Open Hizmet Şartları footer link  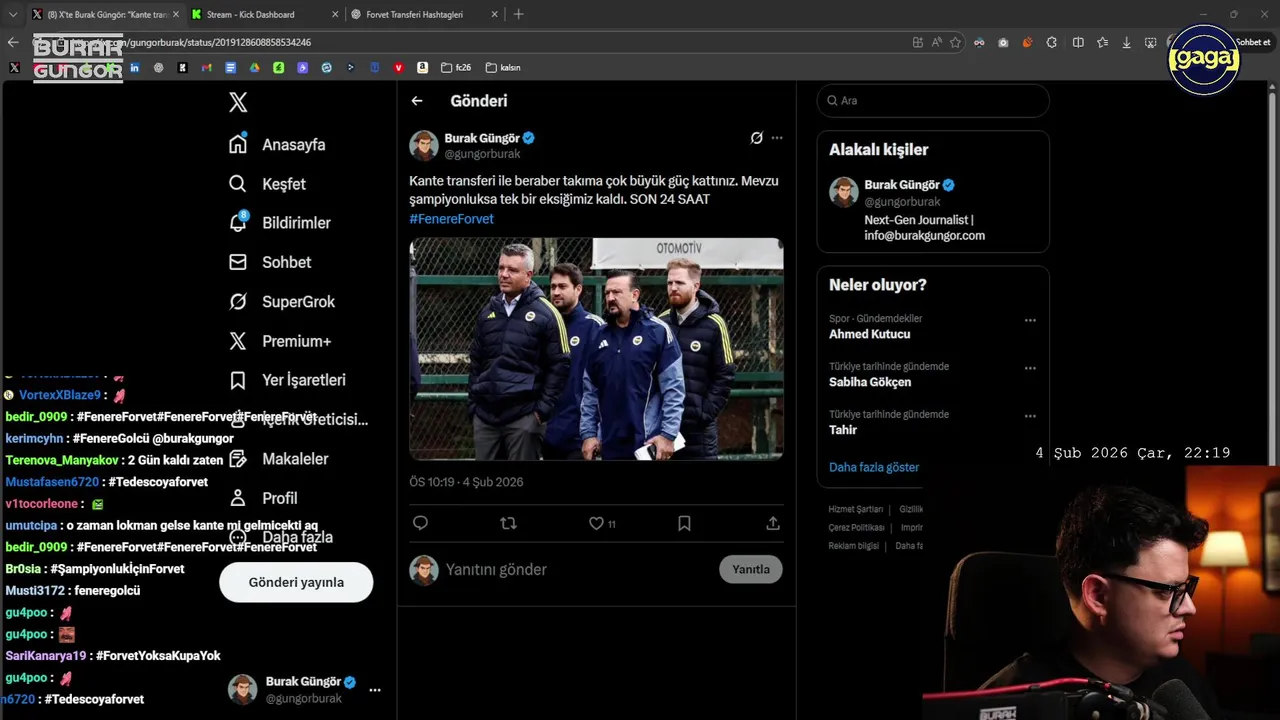pyautogui.click(x=856, y=509)
